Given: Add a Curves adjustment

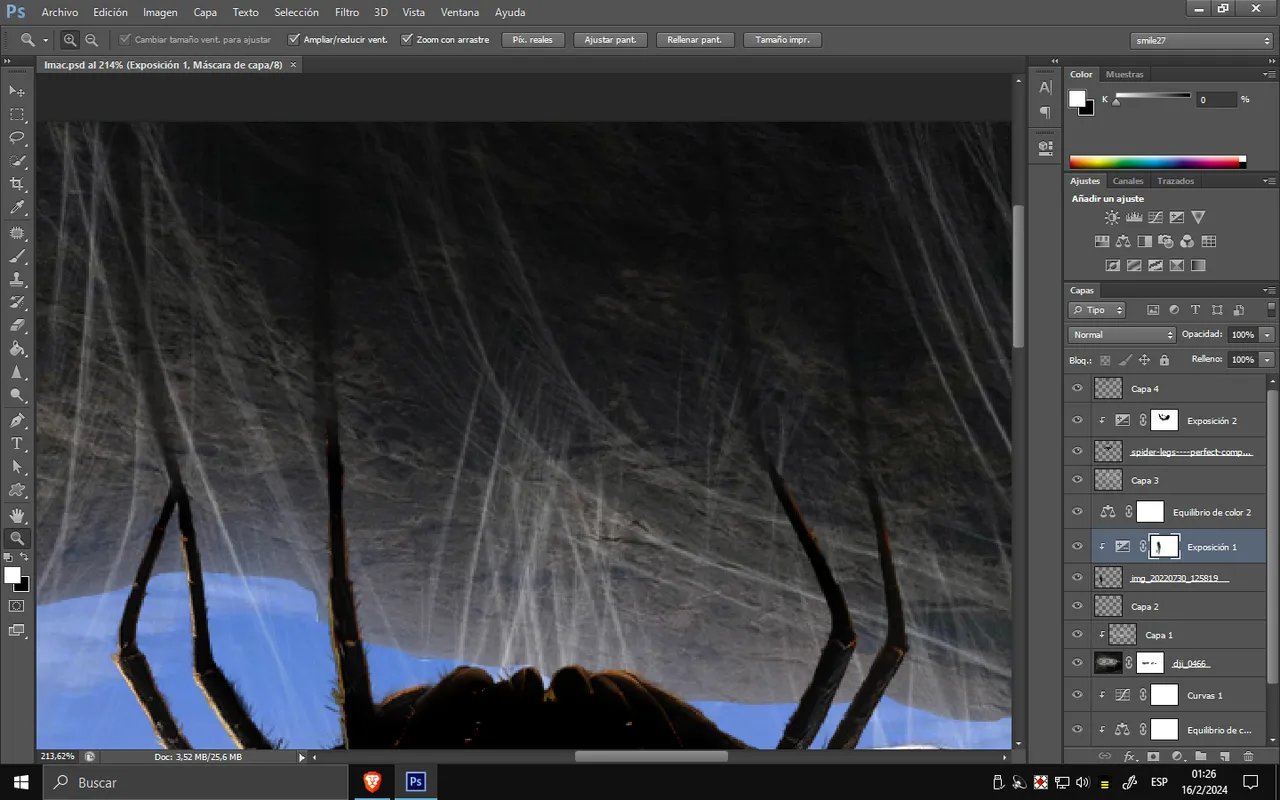Looking at the screenshot, I should click(1155, 217).
